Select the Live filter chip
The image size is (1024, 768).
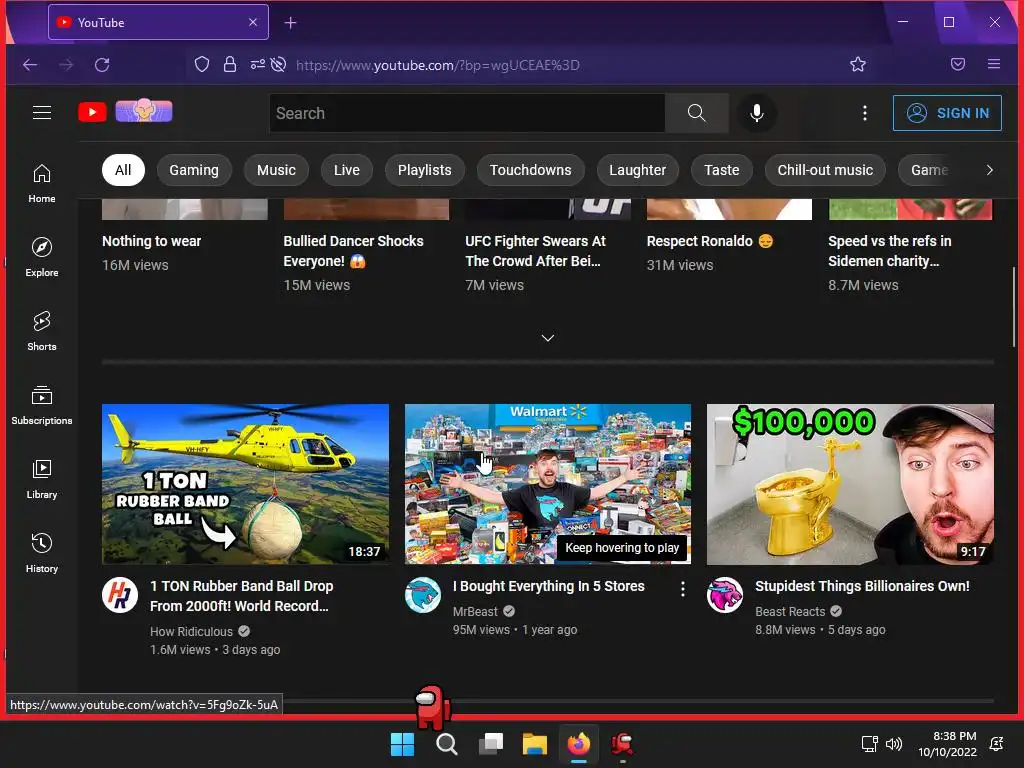click(347, 170)
